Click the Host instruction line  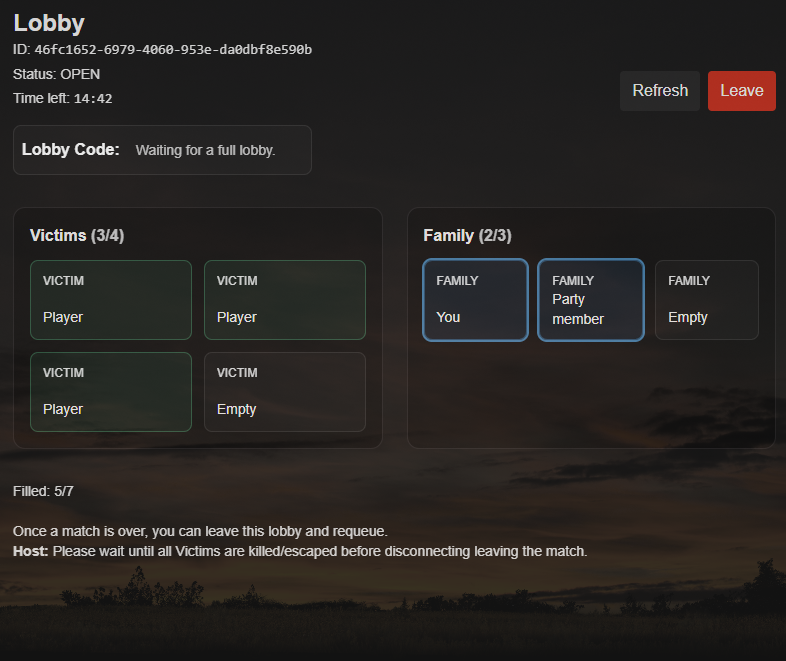point(300,551)
